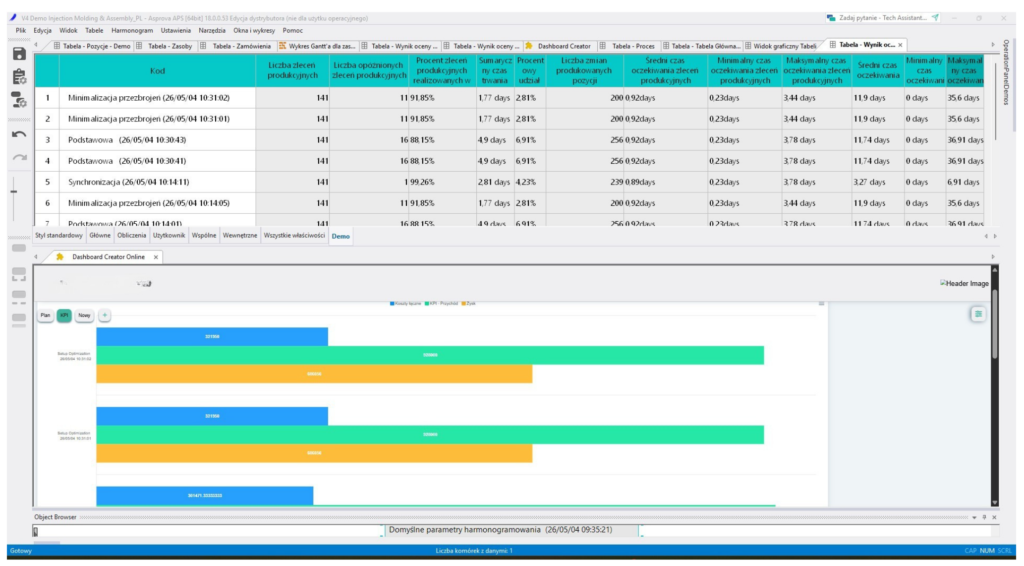Click the Liczba zleceń produkcyjnych column header
The image size is (1024, 566).
pos(292,71)
